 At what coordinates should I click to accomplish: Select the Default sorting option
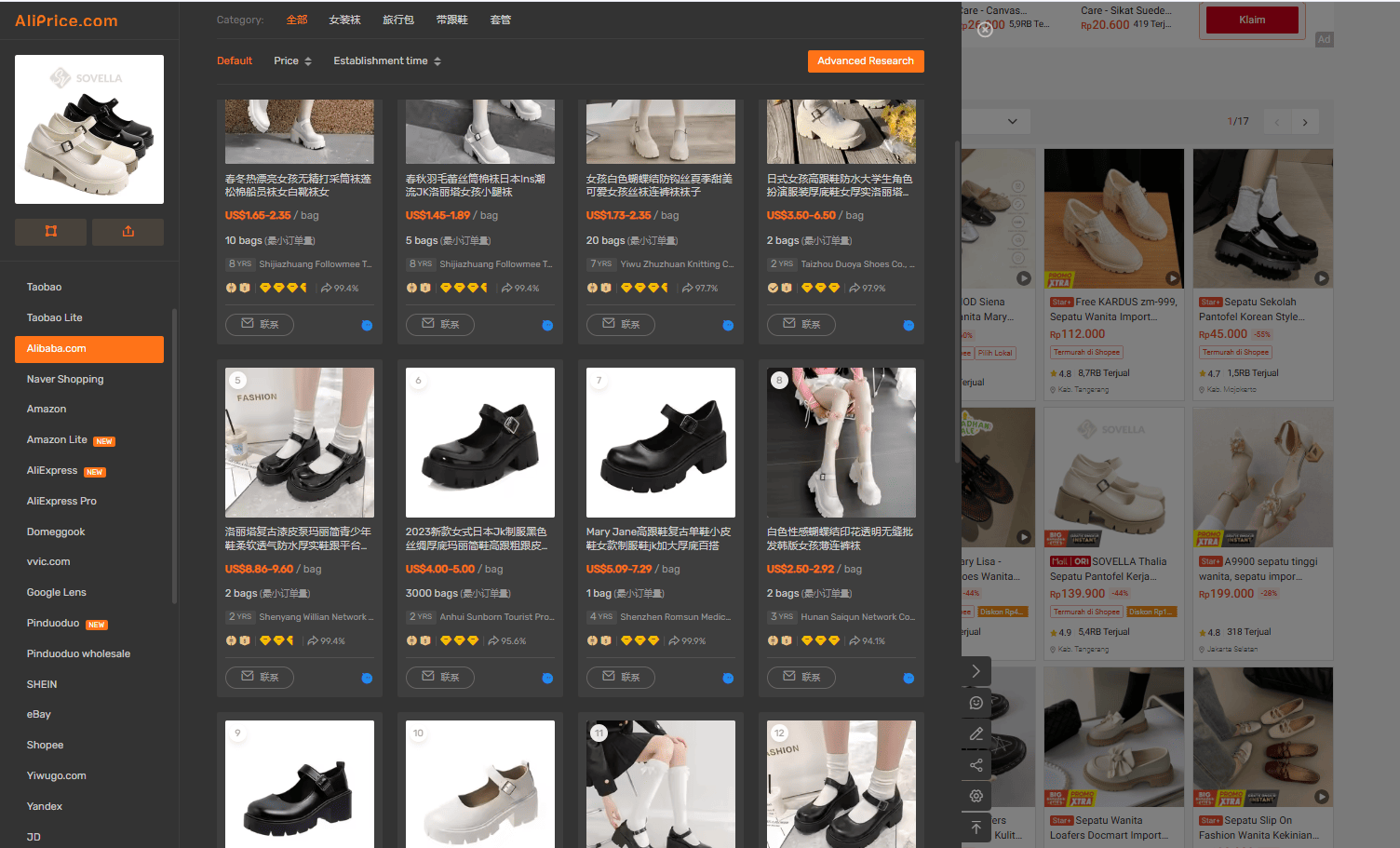pos(235,61)
